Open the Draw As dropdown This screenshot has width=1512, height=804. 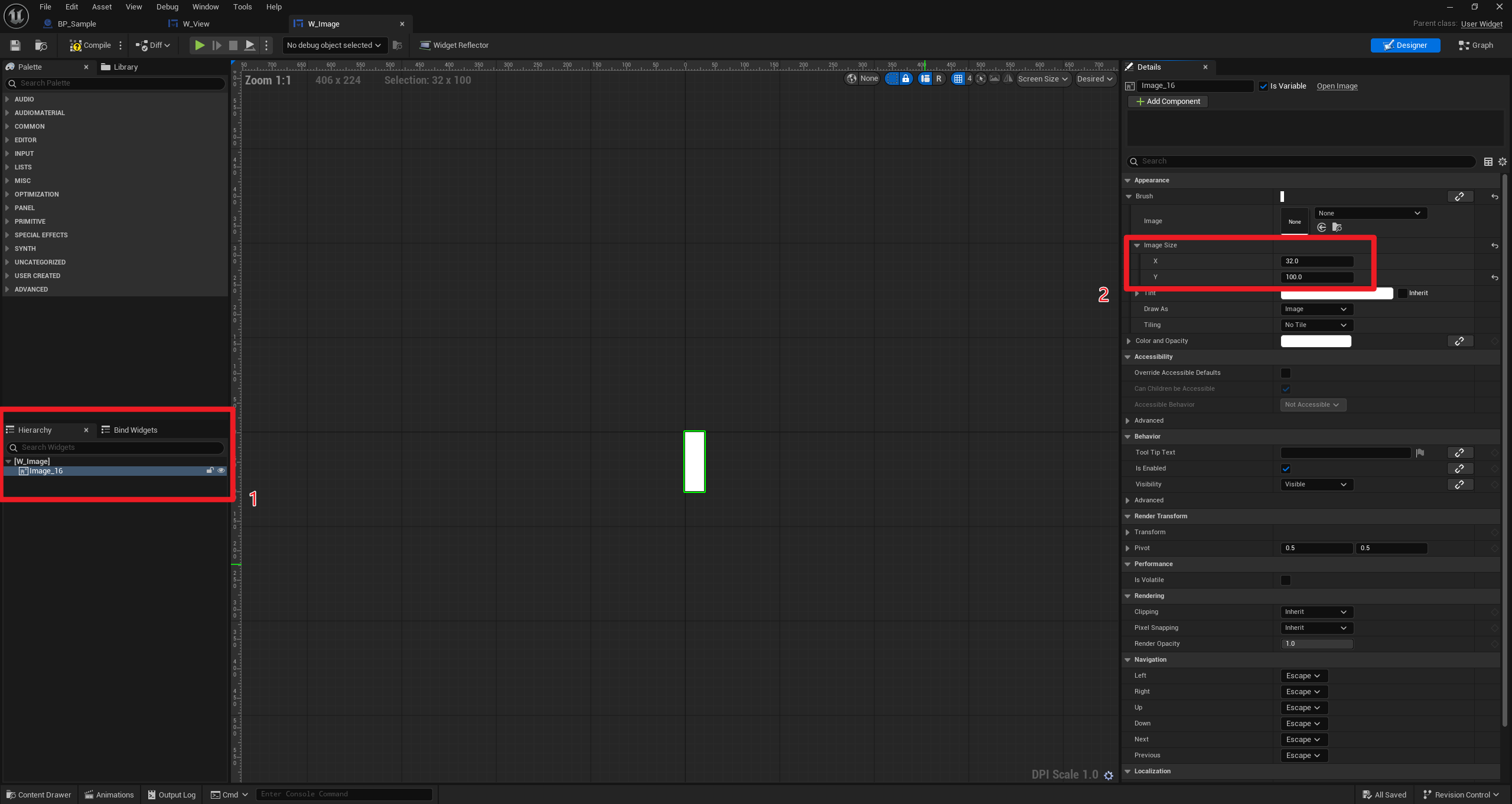(x=1315, y=309)
